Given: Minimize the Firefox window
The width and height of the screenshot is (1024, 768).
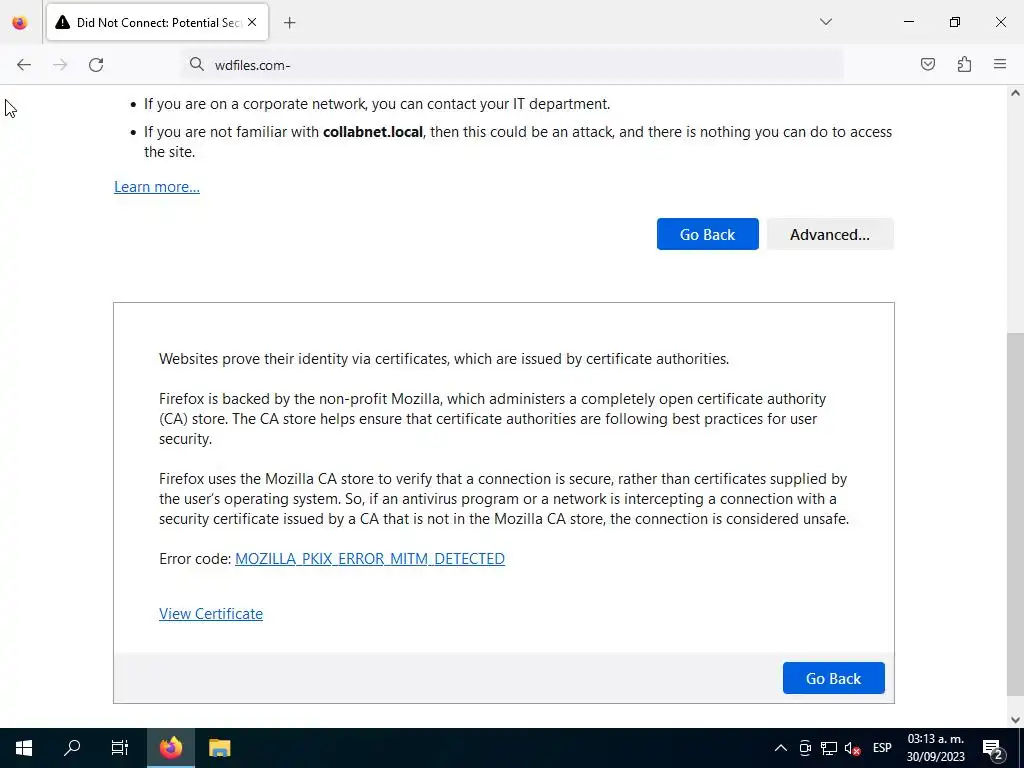Looking at the screenshot, I should click(908, 22).
